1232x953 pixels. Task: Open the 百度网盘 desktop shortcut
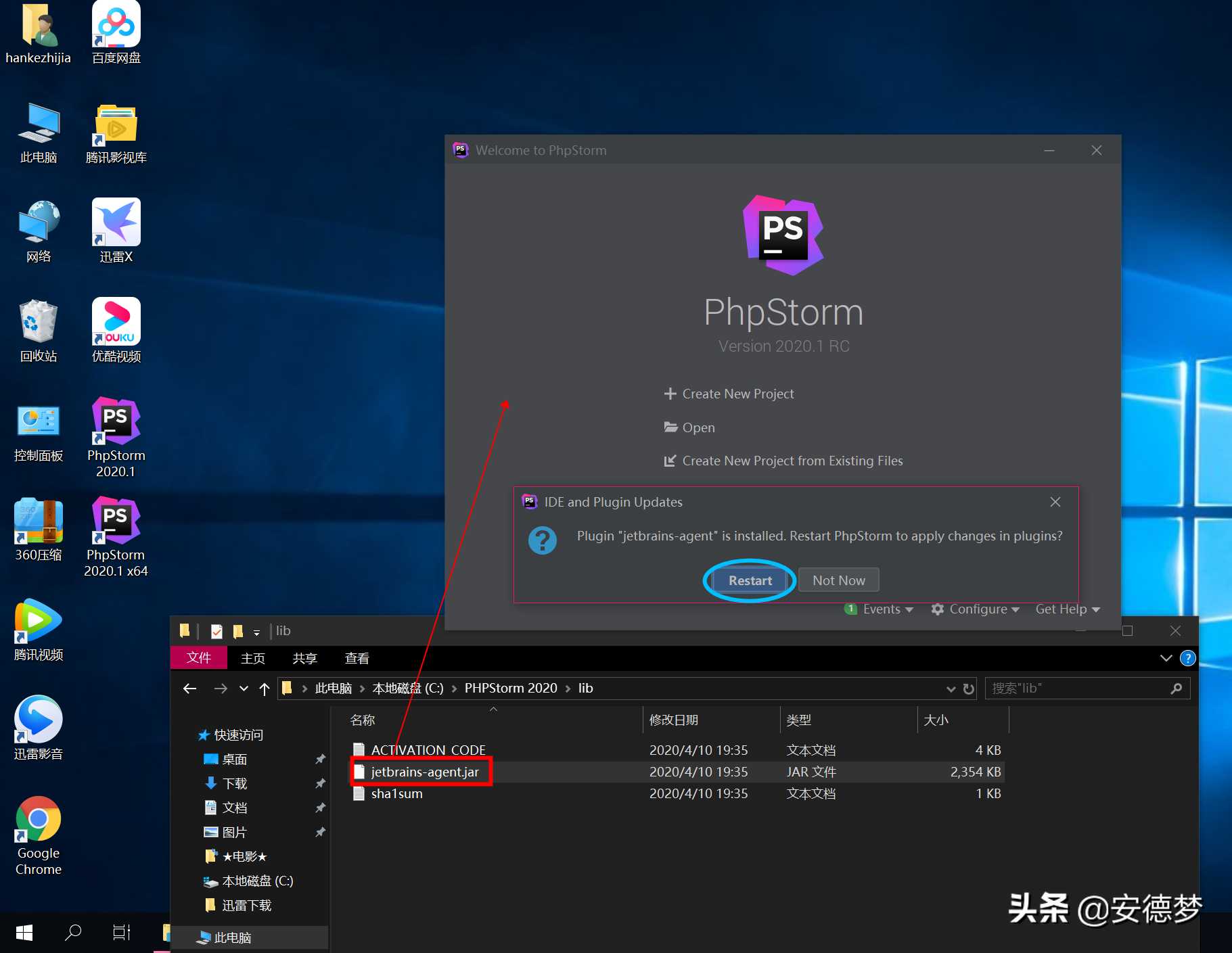116,34
